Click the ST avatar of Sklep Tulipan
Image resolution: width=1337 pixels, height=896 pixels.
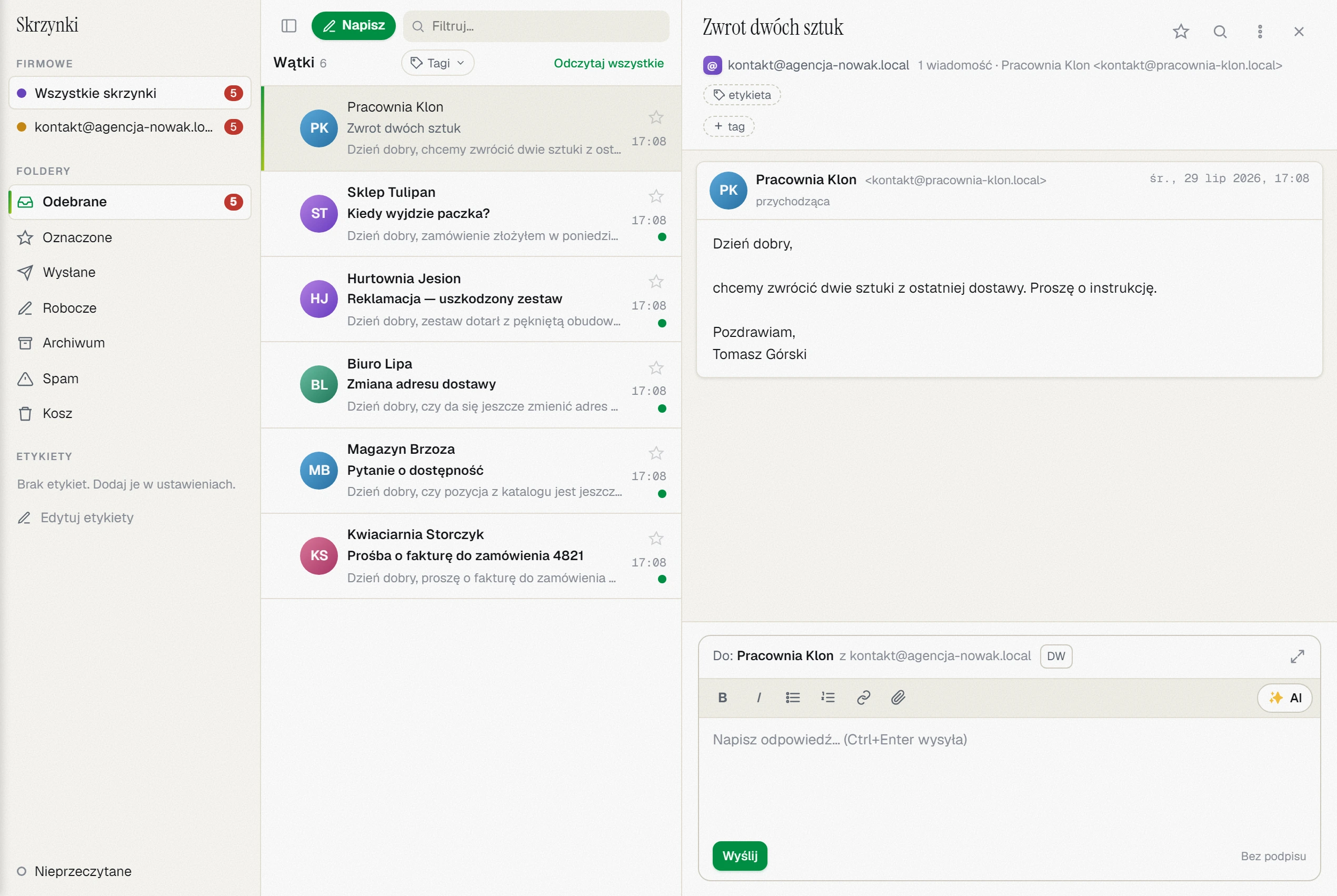point(319,214)
